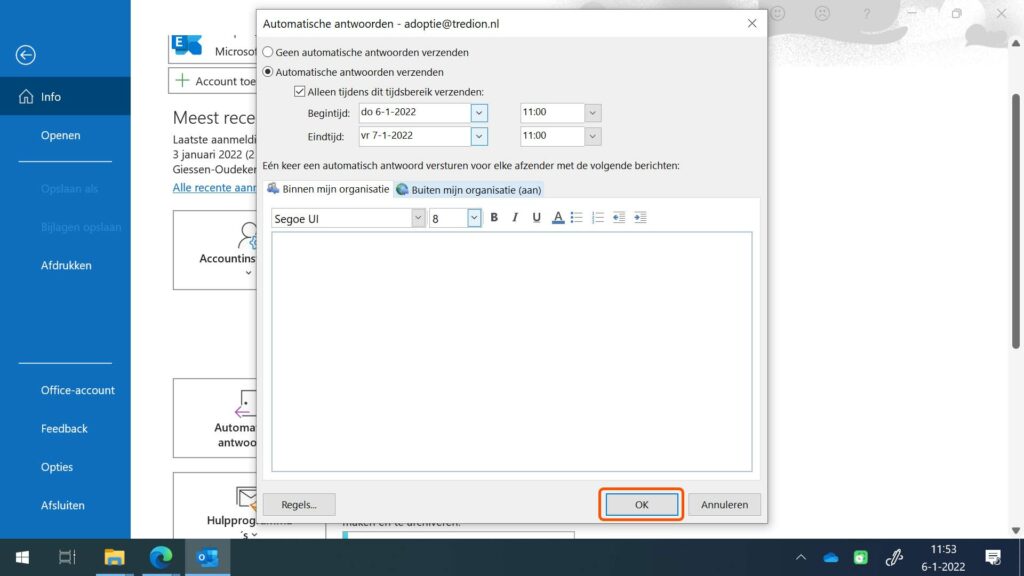Apply numbered list formatting

pos(598,217)
